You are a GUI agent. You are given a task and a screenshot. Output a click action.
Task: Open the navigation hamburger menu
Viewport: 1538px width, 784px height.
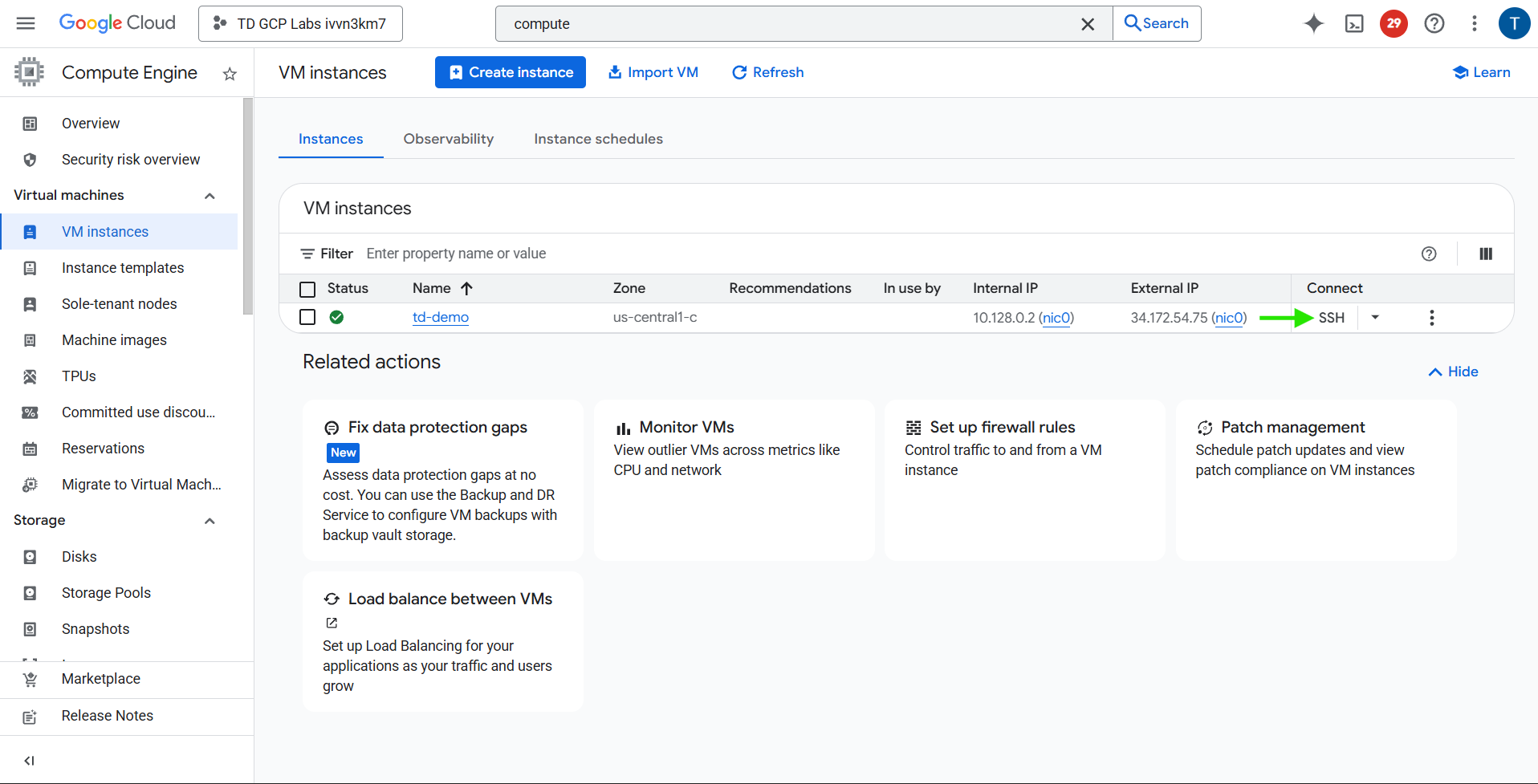point(26,22)
